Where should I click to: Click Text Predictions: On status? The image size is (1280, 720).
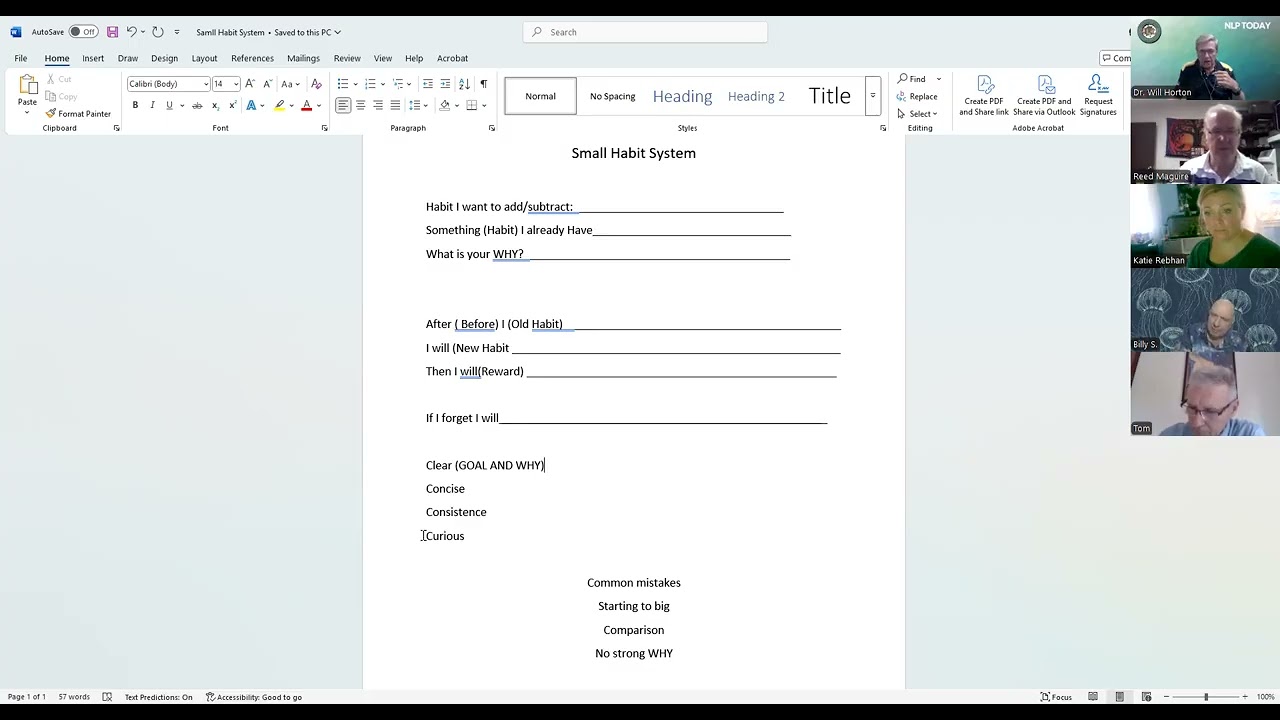(158, 697)
